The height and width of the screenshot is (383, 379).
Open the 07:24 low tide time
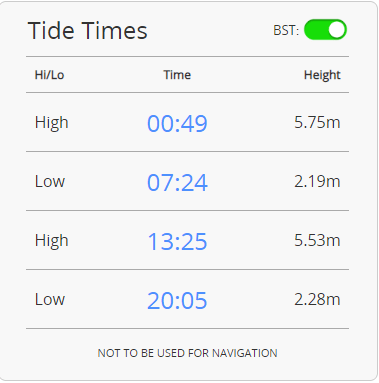pyautogui.click(x=177, y=183)
